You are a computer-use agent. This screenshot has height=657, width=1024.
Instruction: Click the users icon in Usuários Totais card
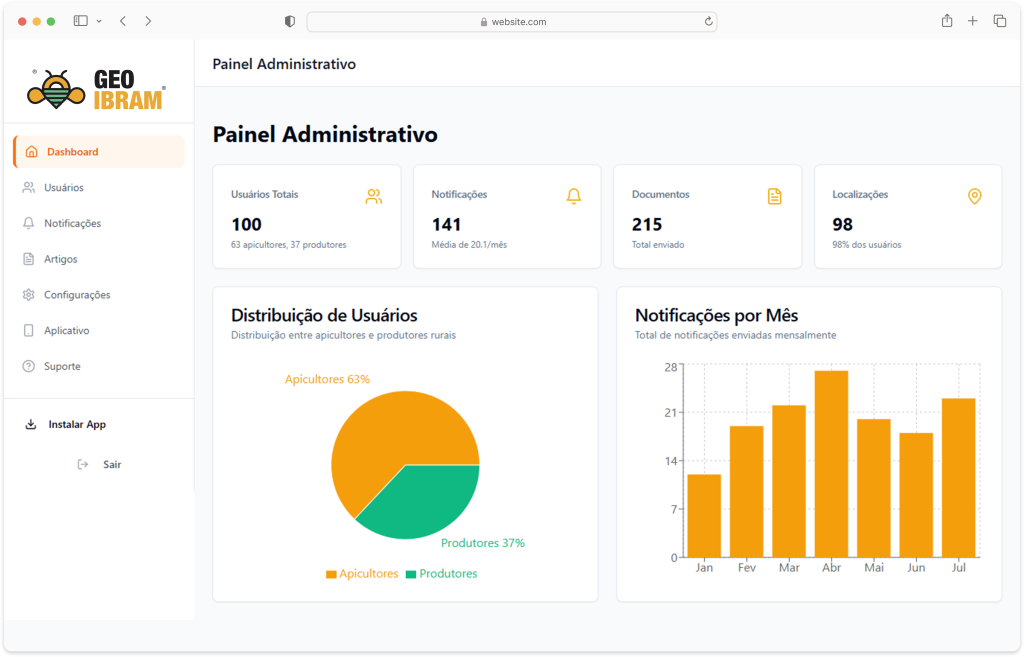pos(373,197)
